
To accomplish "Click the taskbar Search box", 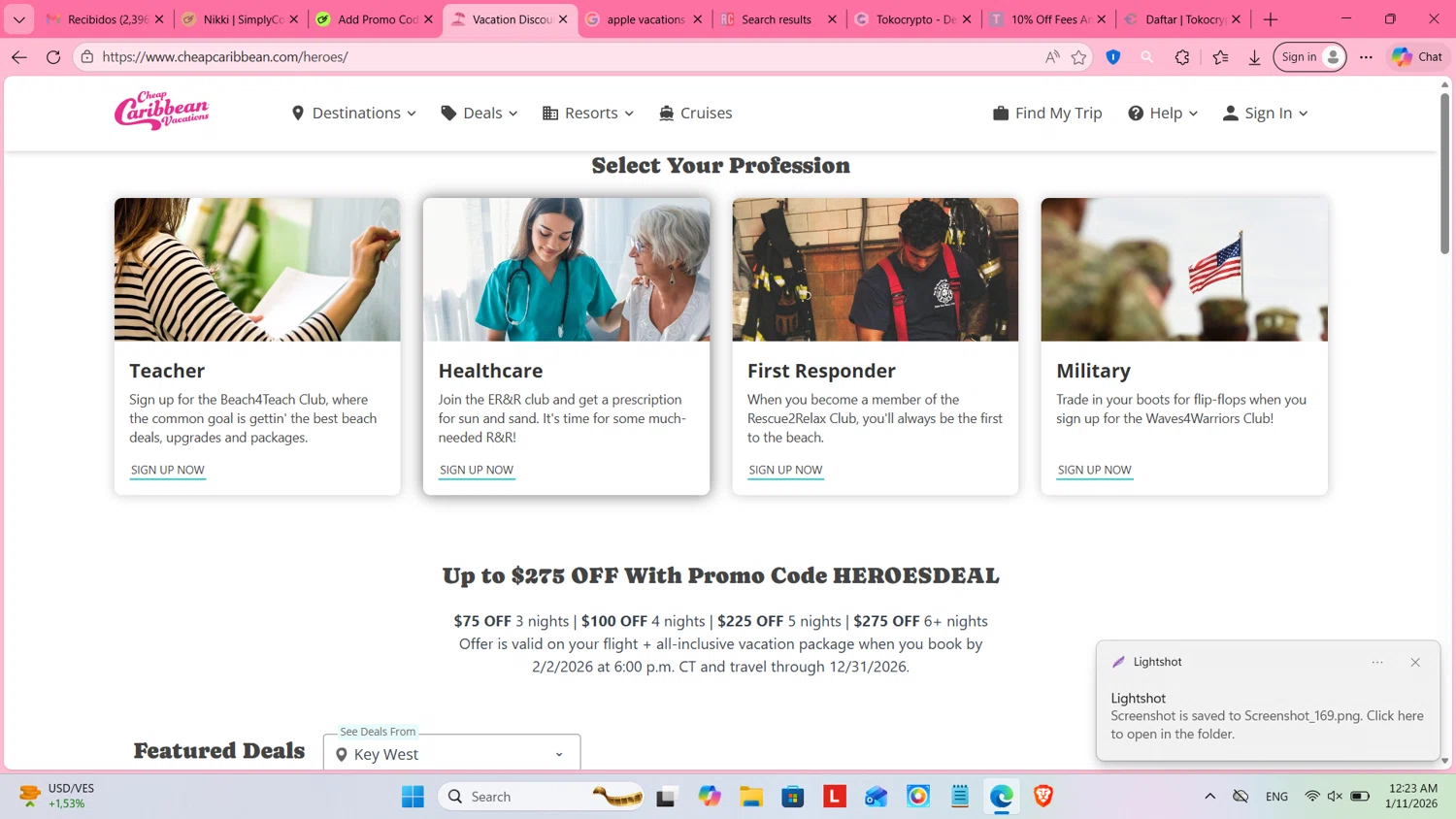I will tap(541, 797).
